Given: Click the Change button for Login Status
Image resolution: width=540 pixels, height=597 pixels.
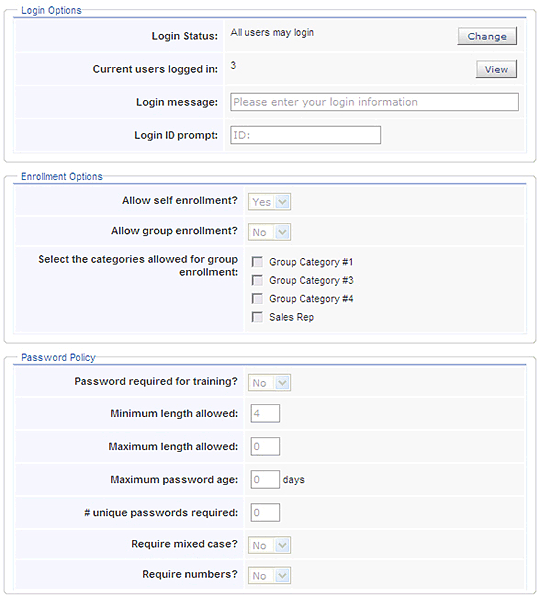Looking at the screenshot, I should (x=487, y=36).
